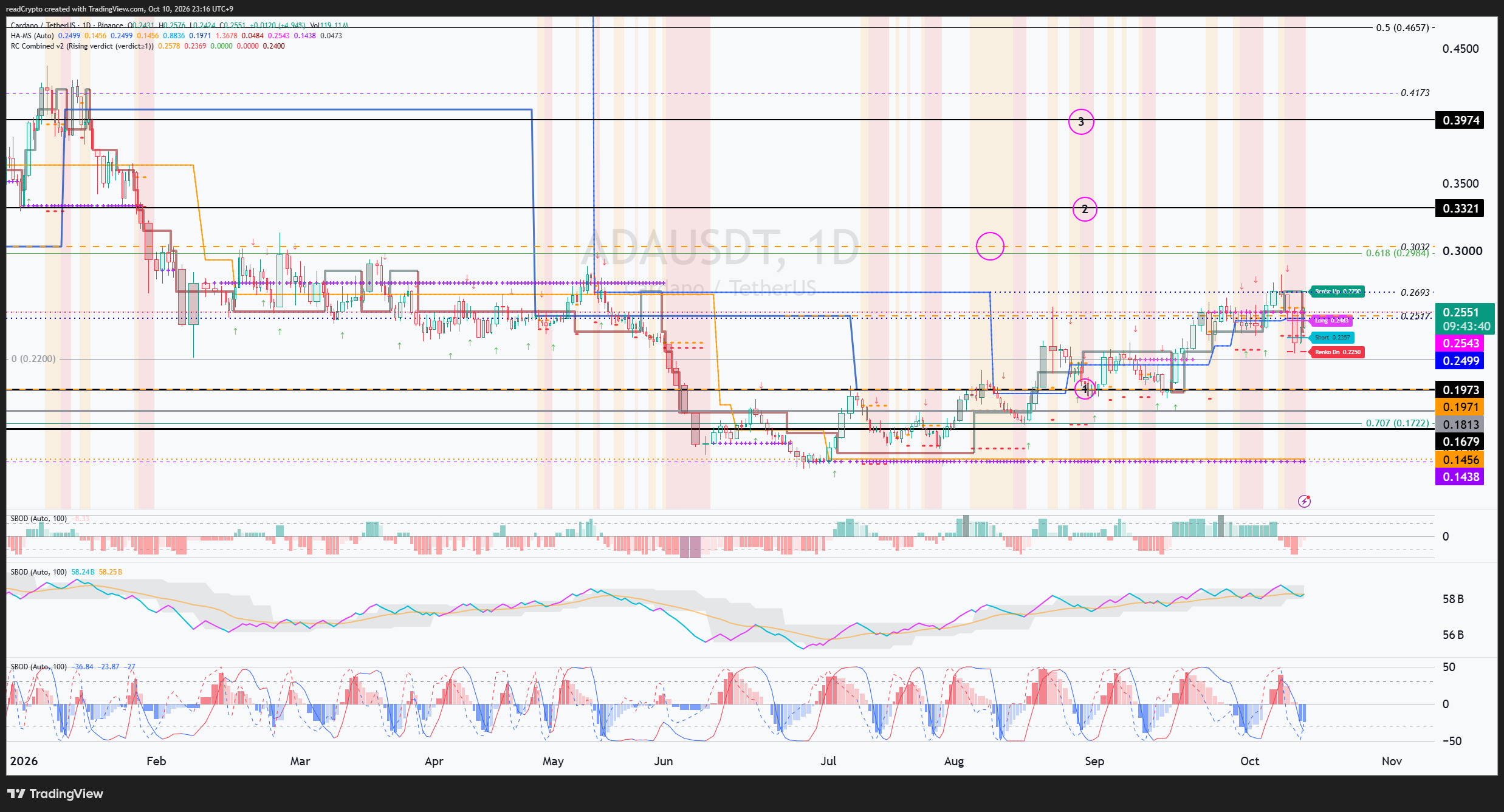Click the blue price label 0.2499
The image size is (1504, 812).
[x=1460, y=361]
